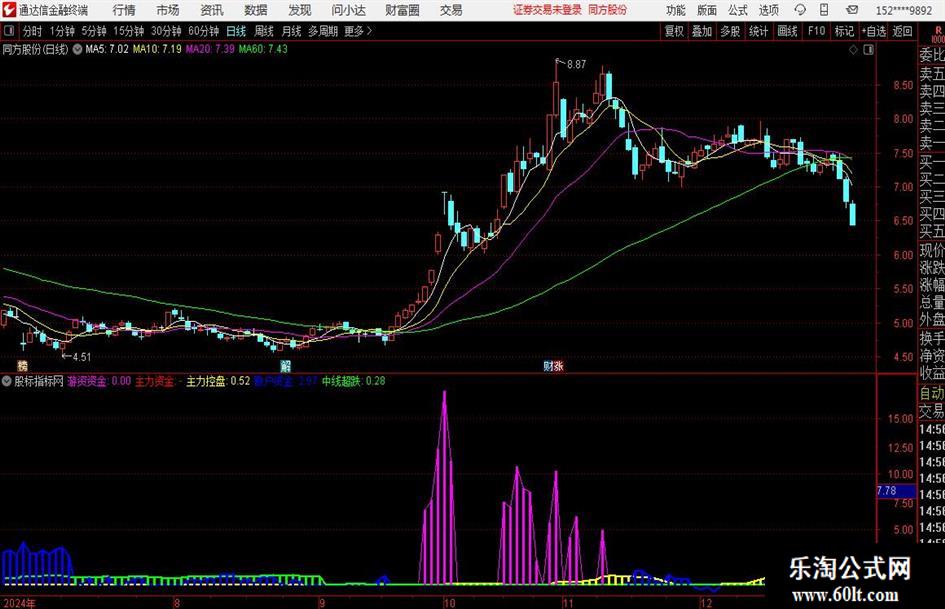Click the 游资资金: 0.00 indicator label
The image size is (945, 609).
[x=99, y=381]
